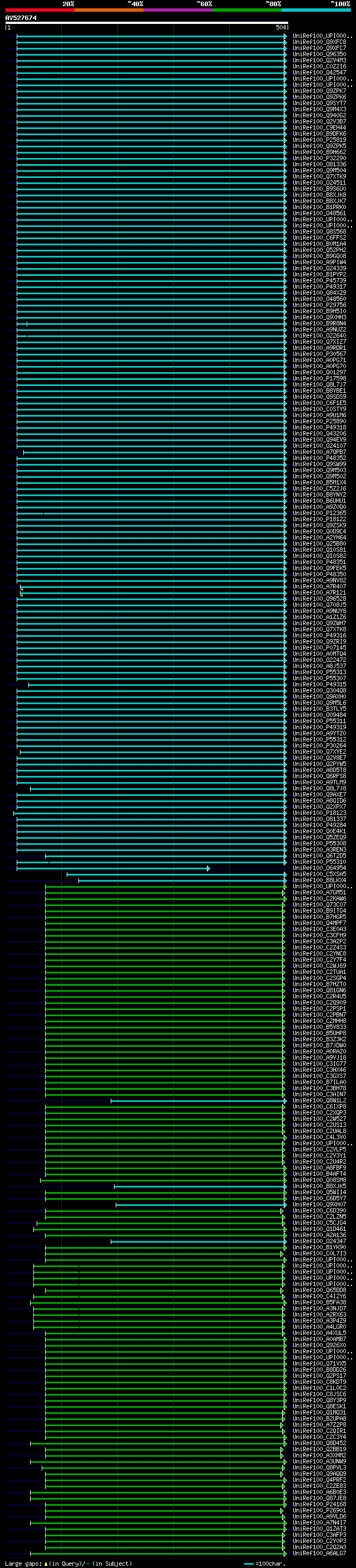This screenshot has width=356, height=1568.
Task: Select the UniRef100_P48350 label
Action: click(319, 575)
